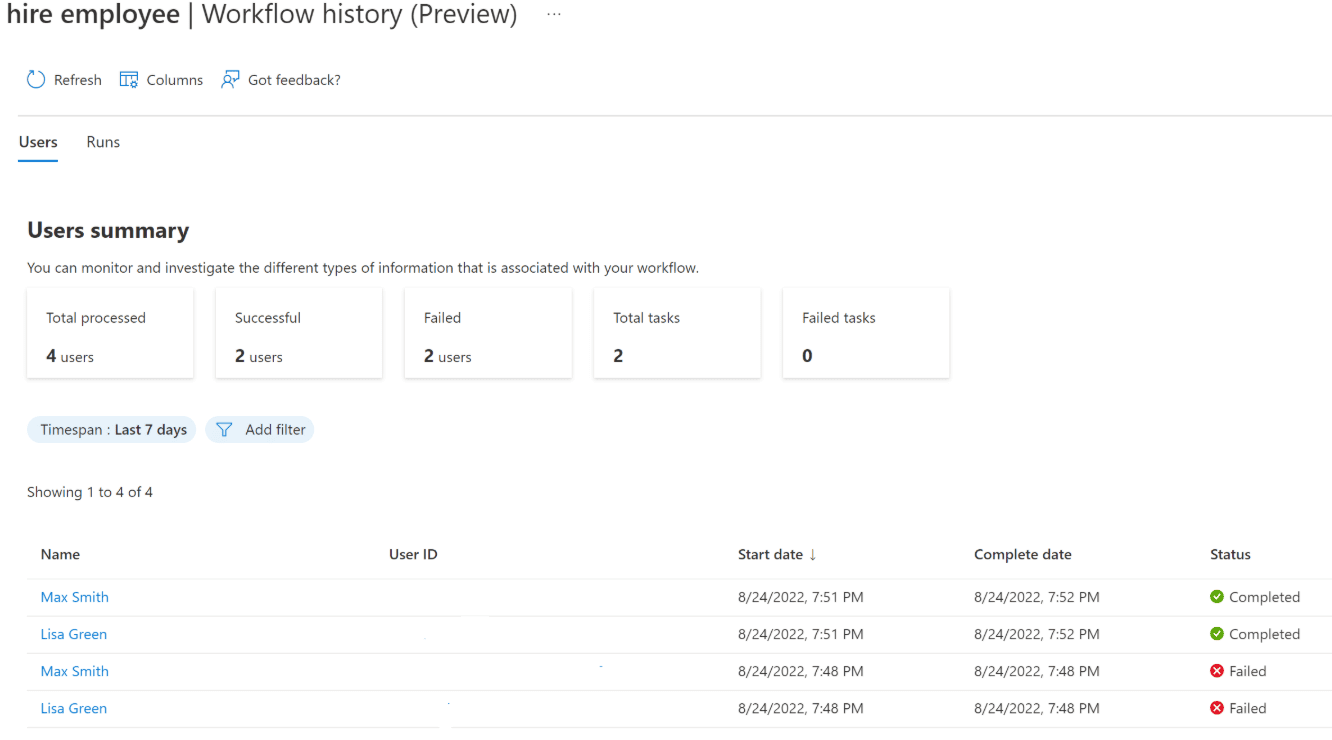
Task: Open the last Lisa Green link
Action: pyautogui.click(x=74, y=708)
